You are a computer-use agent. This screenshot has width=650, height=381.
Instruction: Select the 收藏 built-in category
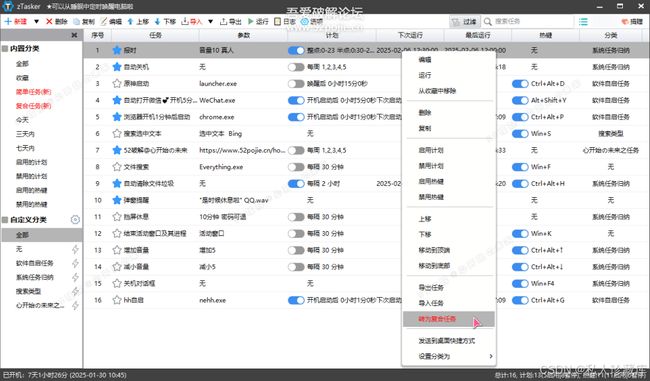(x=22, y=78)
